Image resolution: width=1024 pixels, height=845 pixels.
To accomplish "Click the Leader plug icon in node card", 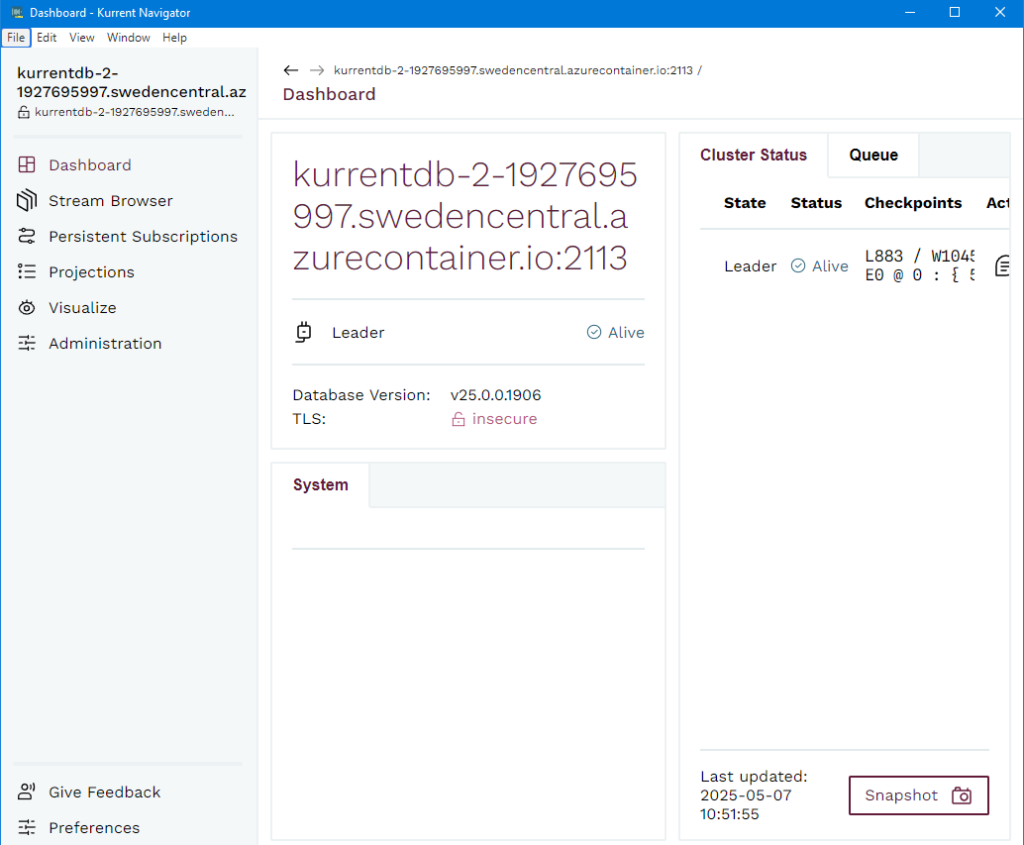I will (x=304, y=332).
